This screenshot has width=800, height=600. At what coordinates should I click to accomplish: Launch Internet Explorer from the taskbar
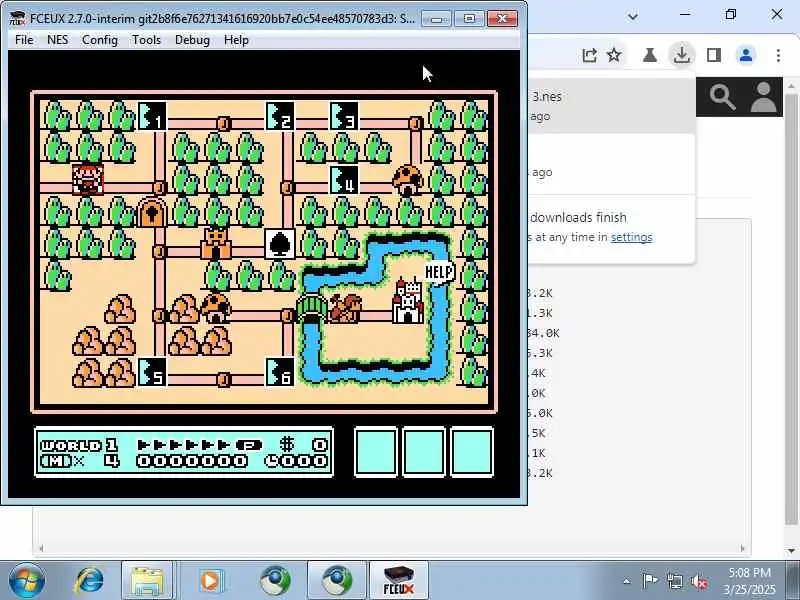pyautogui.click(x=90, y=581)
